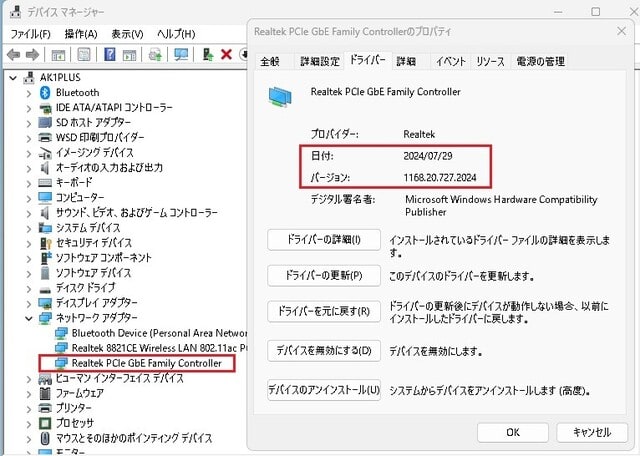Open the 表示(V) menu
640x456 pixels.
[127, 34]
